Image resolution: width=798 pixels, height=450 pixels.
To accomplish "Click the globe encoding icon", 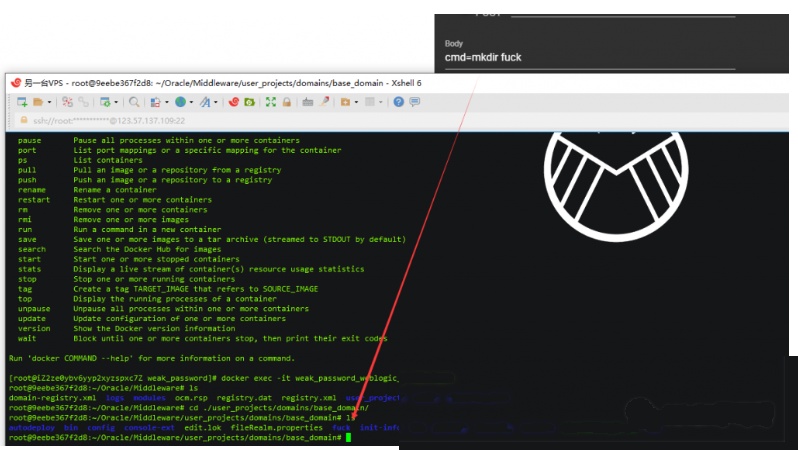I will pos(180,102).
